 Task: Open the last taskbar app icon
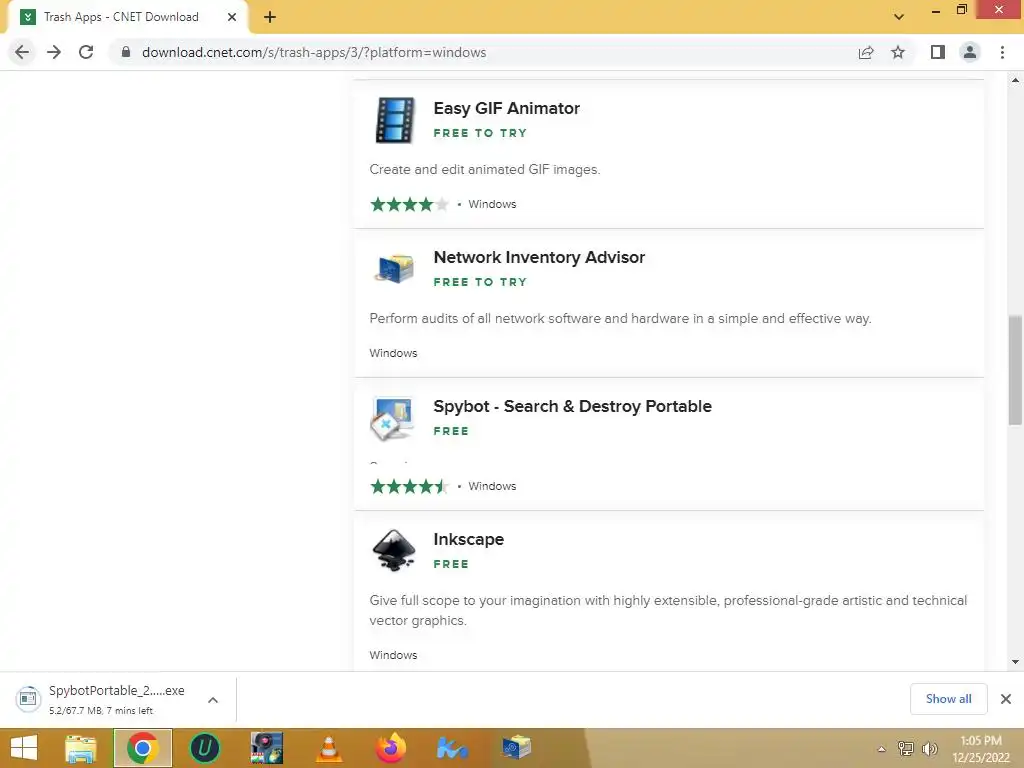[516, 748]
